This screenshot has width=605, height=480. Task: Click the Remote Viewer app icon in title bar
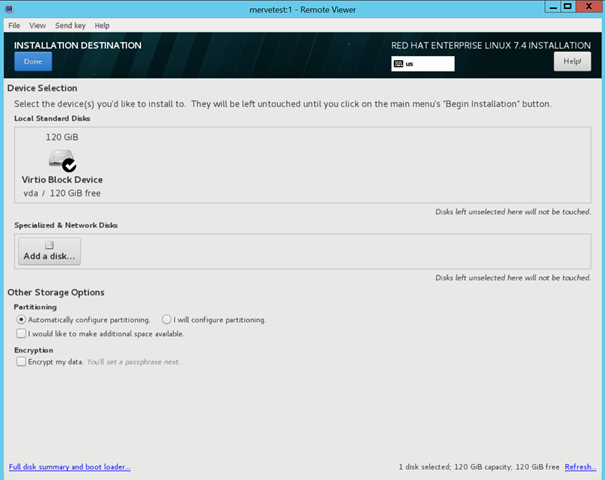9,9
